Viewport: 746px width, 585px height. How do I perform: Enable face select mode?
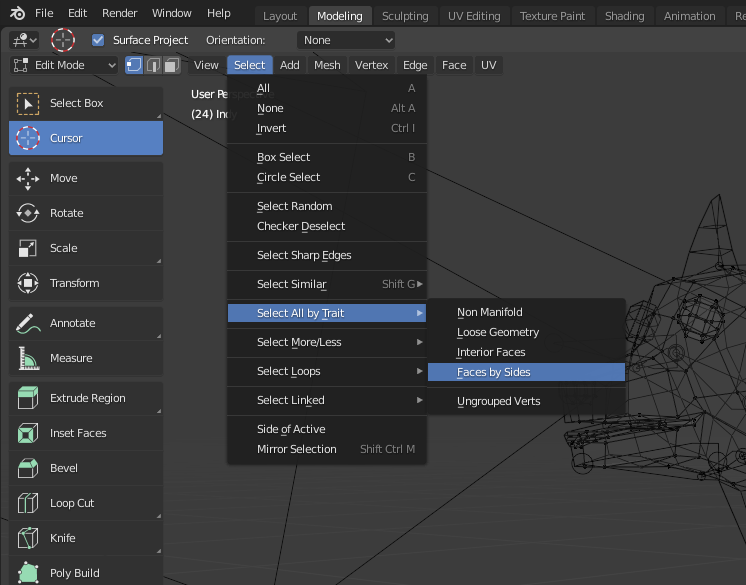[x=172, y=65]
